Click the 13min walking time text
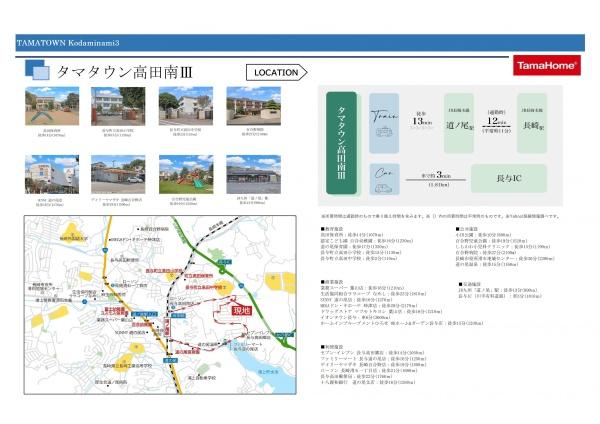Screen dimensions: 600x424 [422, 121]
